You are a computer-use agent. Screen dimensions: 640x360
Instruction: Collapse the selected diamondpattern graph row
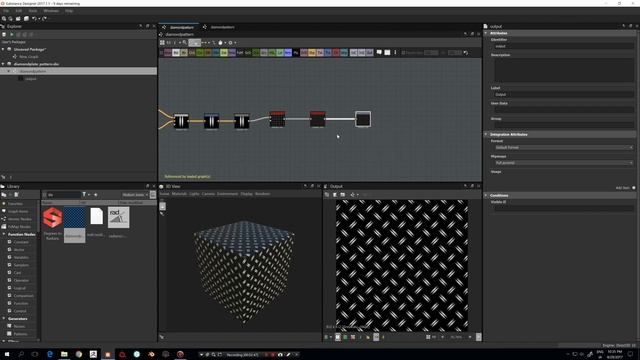pyautogui.click(x=8, y=71)
